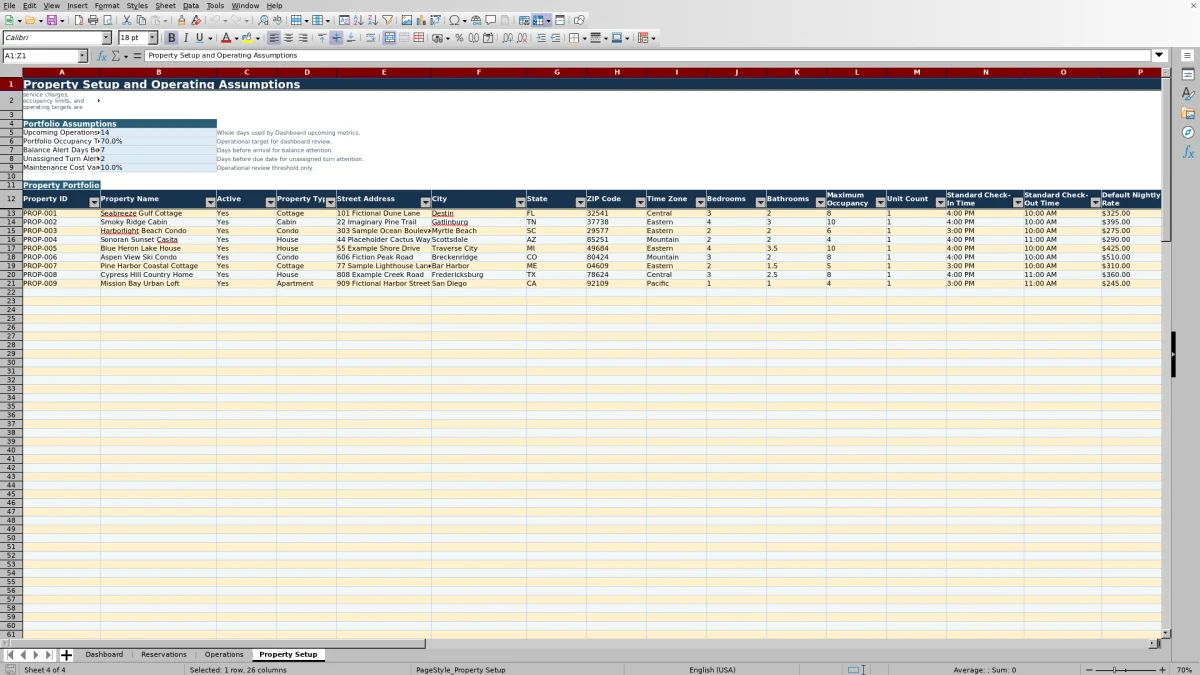This screenshot has width=1200, height=675.
Task: Click the vertical scrollbar
Action: [x=1165, y=355]
